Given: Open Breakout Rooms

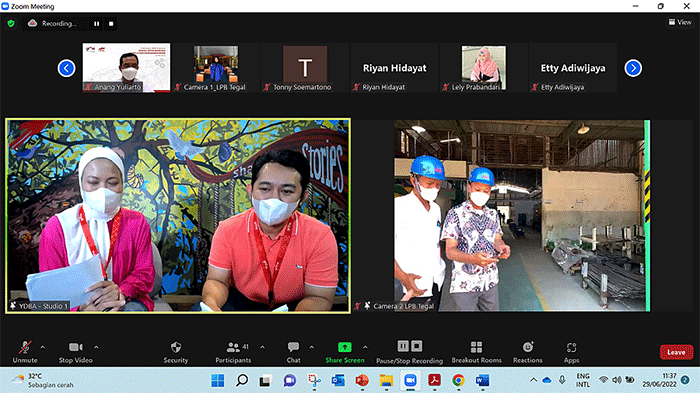Looking at the screenshot, I should tap(476, 347).
